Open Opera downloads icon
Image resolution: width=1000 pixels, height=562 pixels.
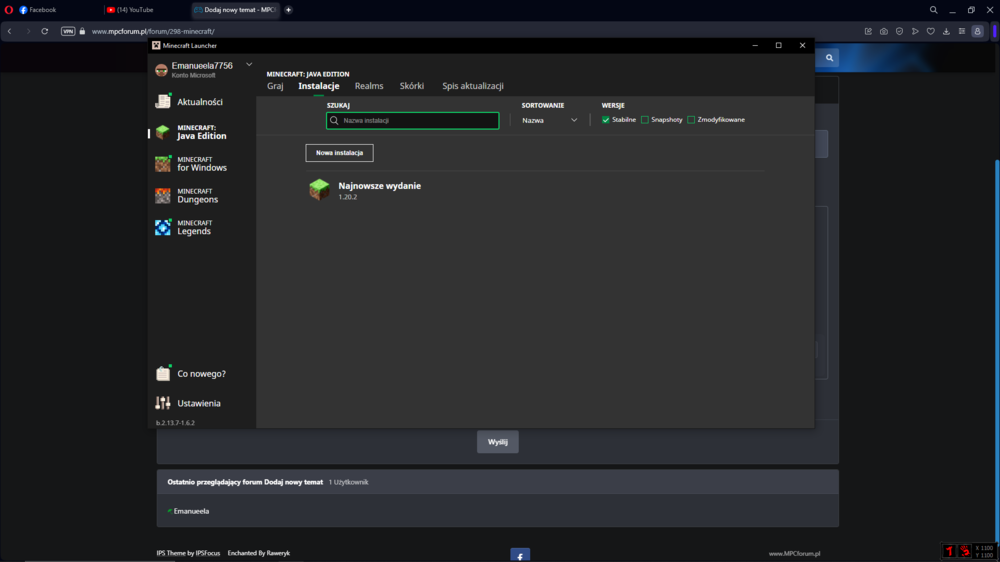946,31
